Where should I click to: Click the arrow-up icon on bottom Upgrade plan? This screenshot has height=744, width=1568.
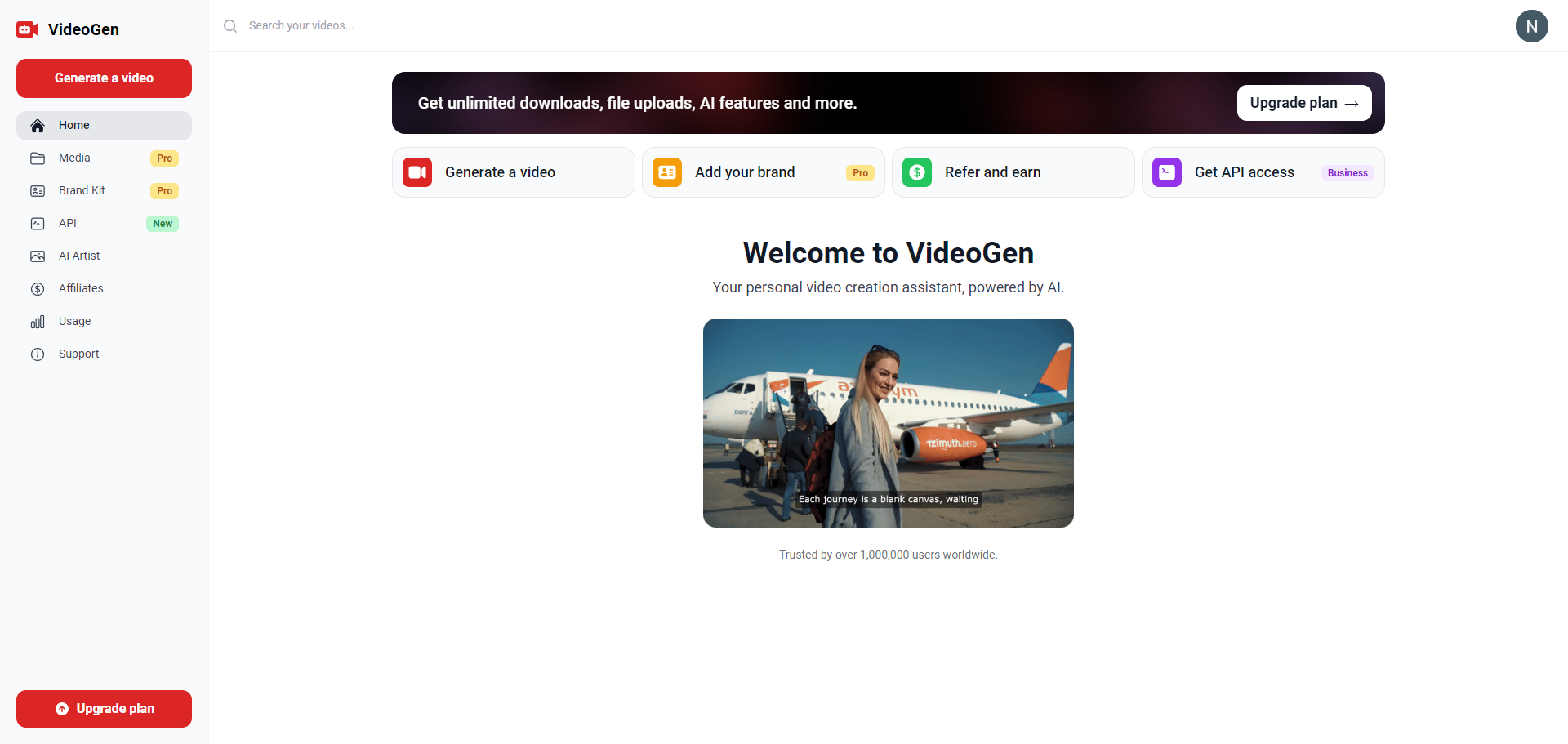(62, 709)
